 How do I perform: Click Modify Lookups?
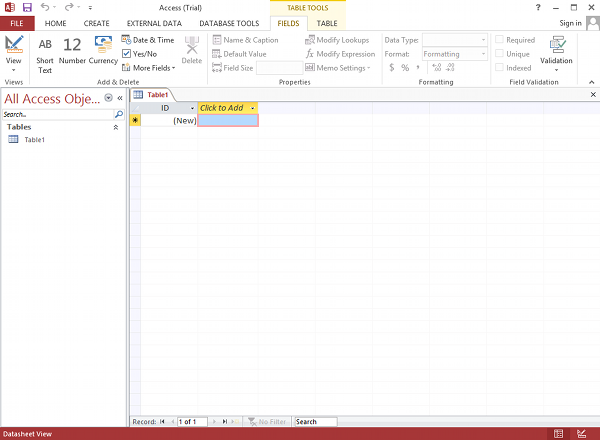click(338, 40)
